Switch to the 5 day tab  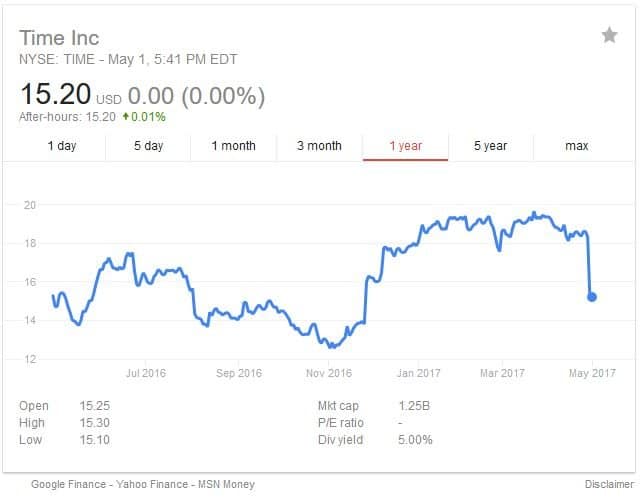(x=149, y=146)
